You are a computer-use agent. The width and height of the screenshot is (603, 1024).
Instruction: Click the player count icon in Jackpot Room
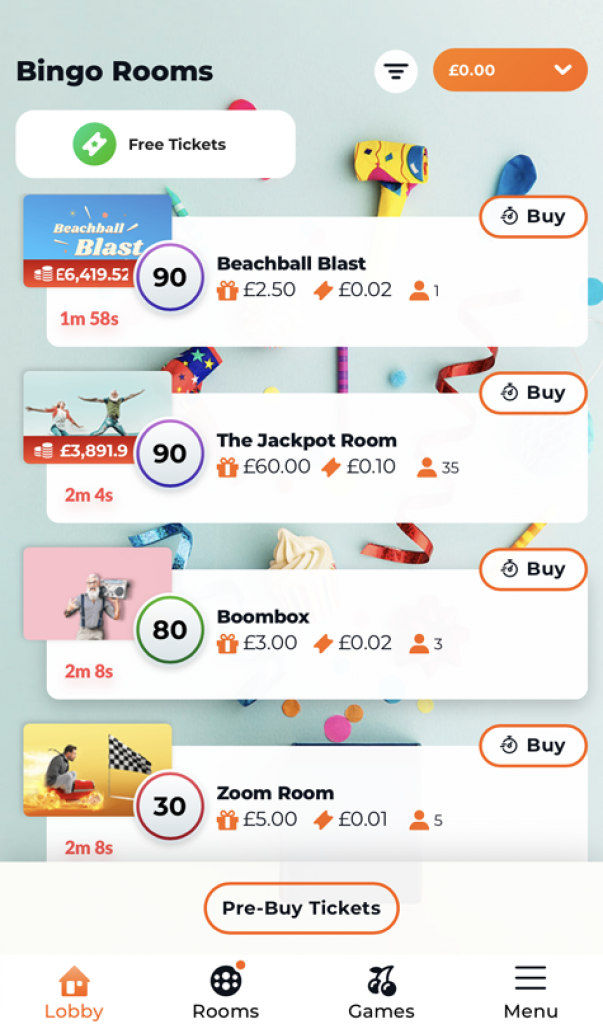pos(427,467)
